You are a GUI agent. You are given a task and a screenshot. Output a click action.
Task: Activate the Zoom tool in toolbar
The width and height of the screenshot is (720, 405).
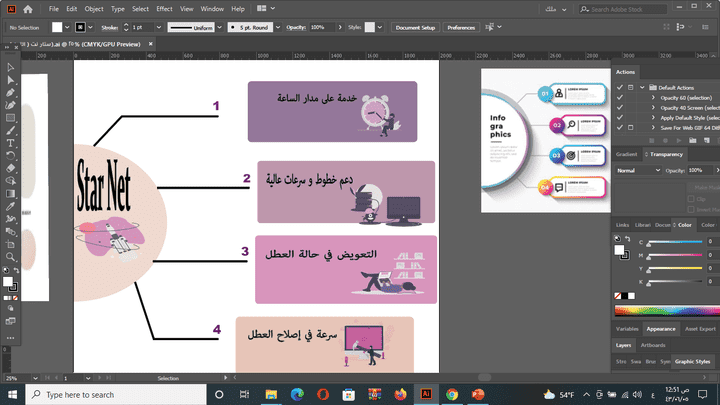[x=10, y=257]
